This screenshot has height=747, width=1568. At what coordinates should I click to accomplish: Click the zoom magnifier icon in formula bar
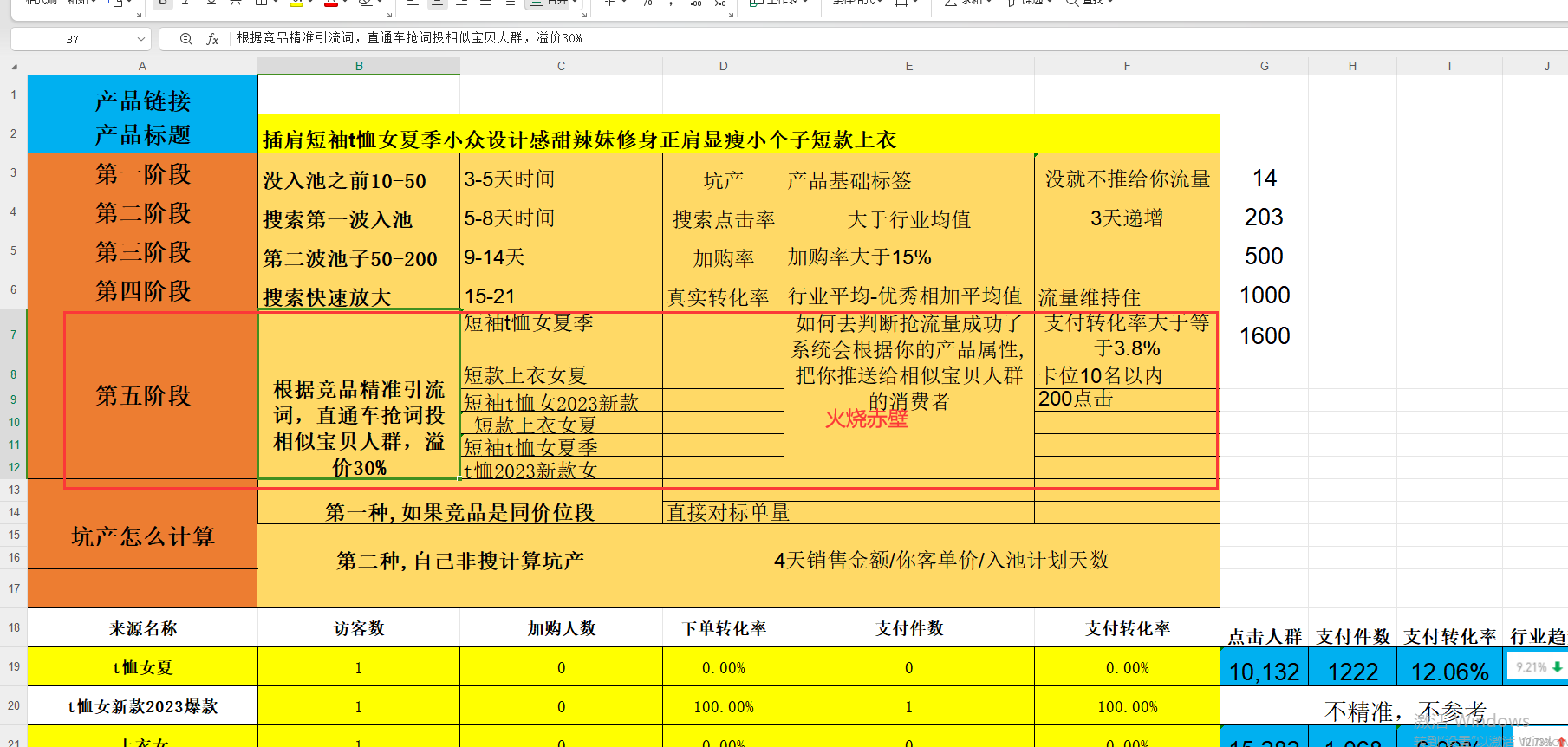pyautogui.click(x=185, y=39)
